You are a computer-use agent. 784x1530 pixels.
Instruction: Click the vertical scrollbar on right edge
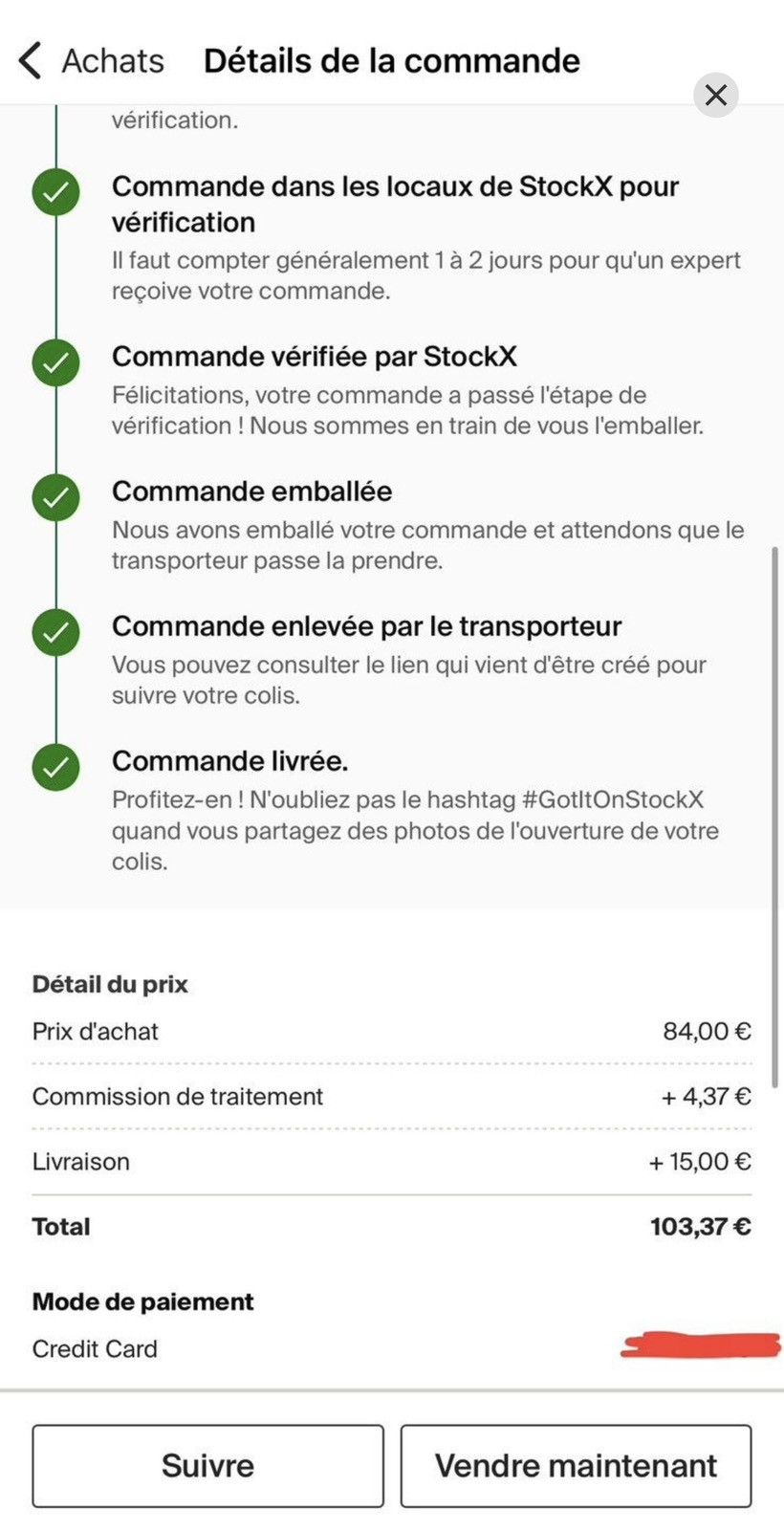(775, 818)
